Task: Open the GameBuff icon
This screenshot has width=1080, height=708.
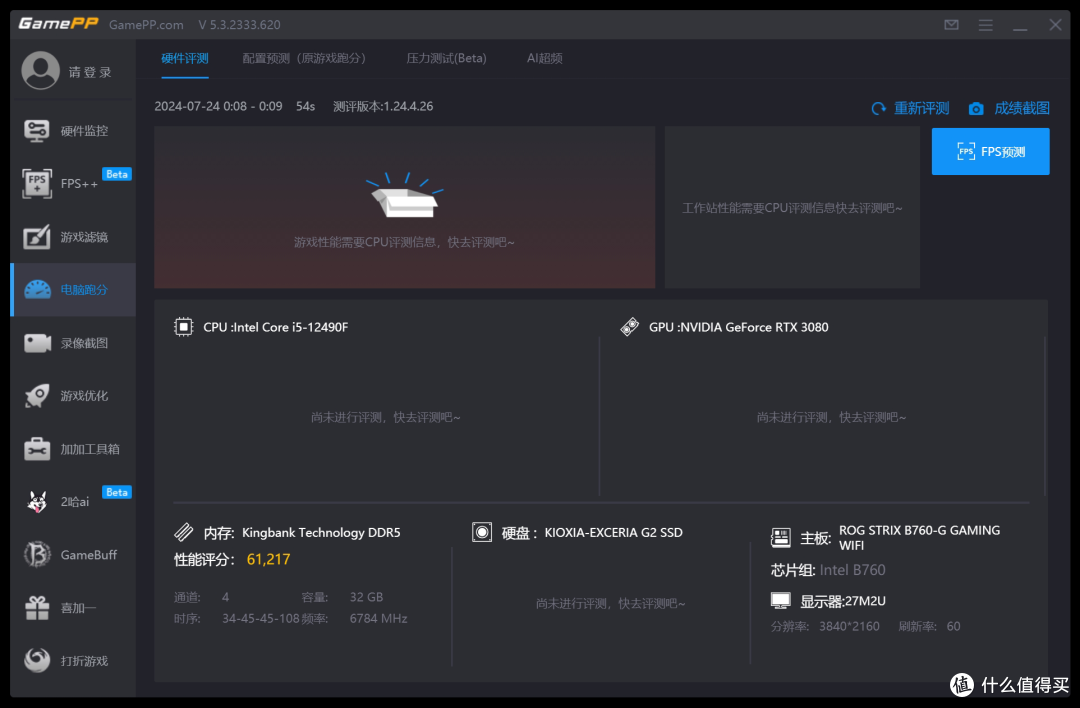Action: (37, 554)
